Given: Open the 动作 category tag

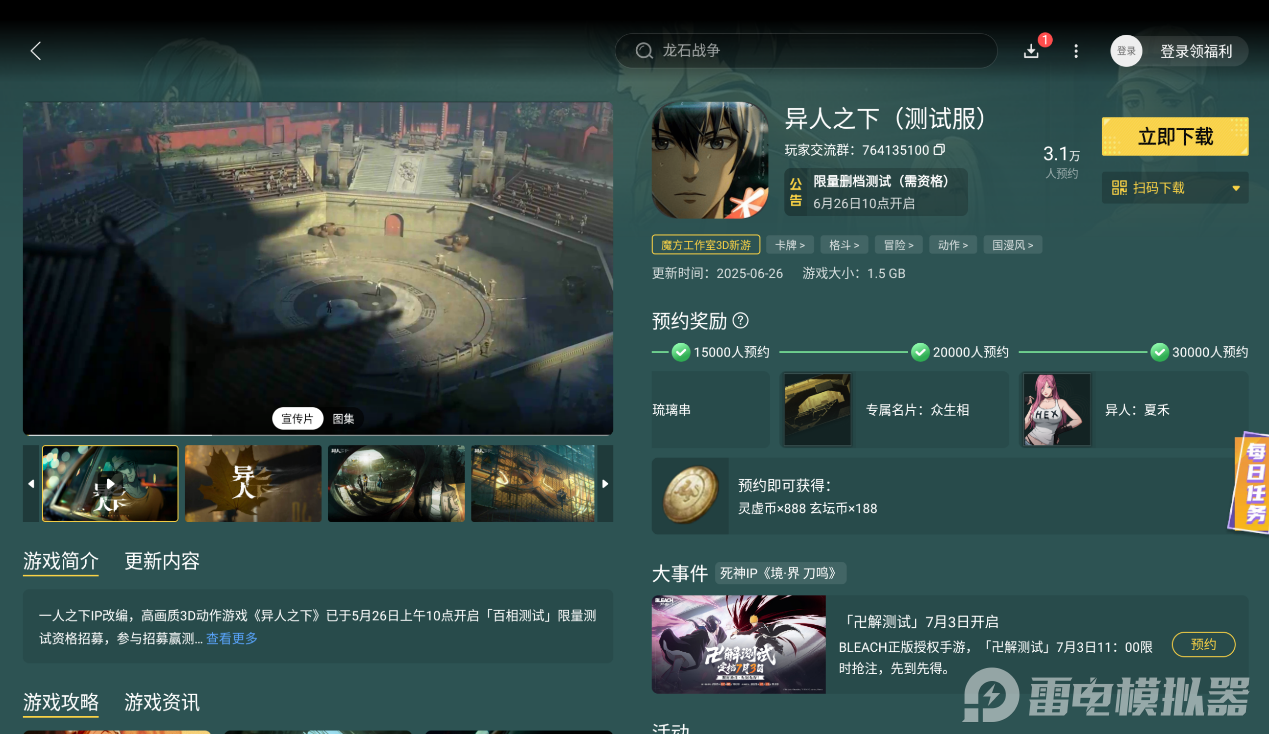Looking at the screenshot, I should (953, 245).
